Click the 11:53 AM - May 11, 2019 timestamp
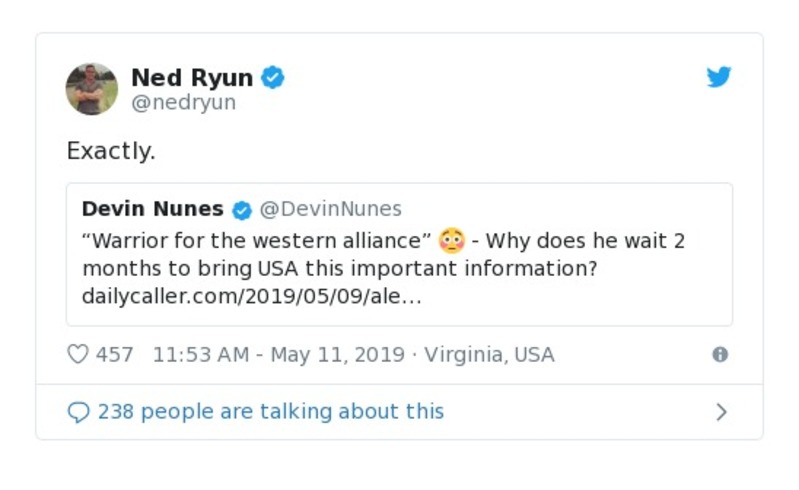Viewport: 799px width, 490px height. tap(278, 354)
